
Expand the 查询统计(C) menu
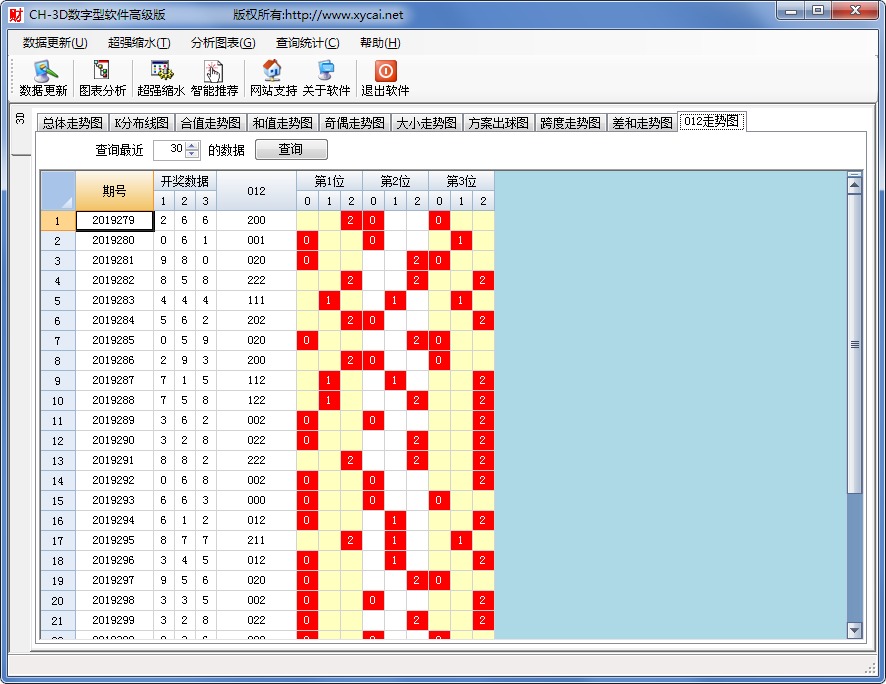click(x=307, y=43)
